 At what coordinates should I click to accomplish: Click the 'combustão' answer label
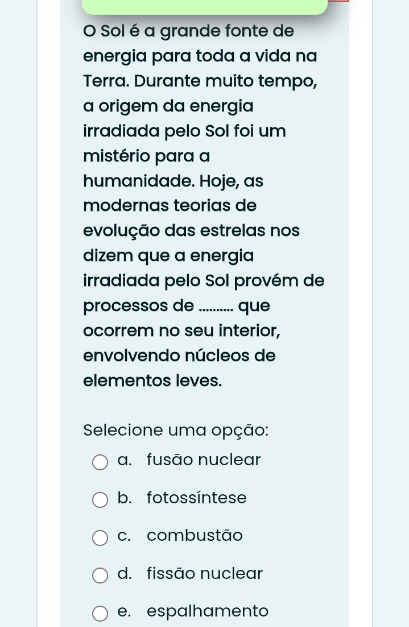pos(195,535)
